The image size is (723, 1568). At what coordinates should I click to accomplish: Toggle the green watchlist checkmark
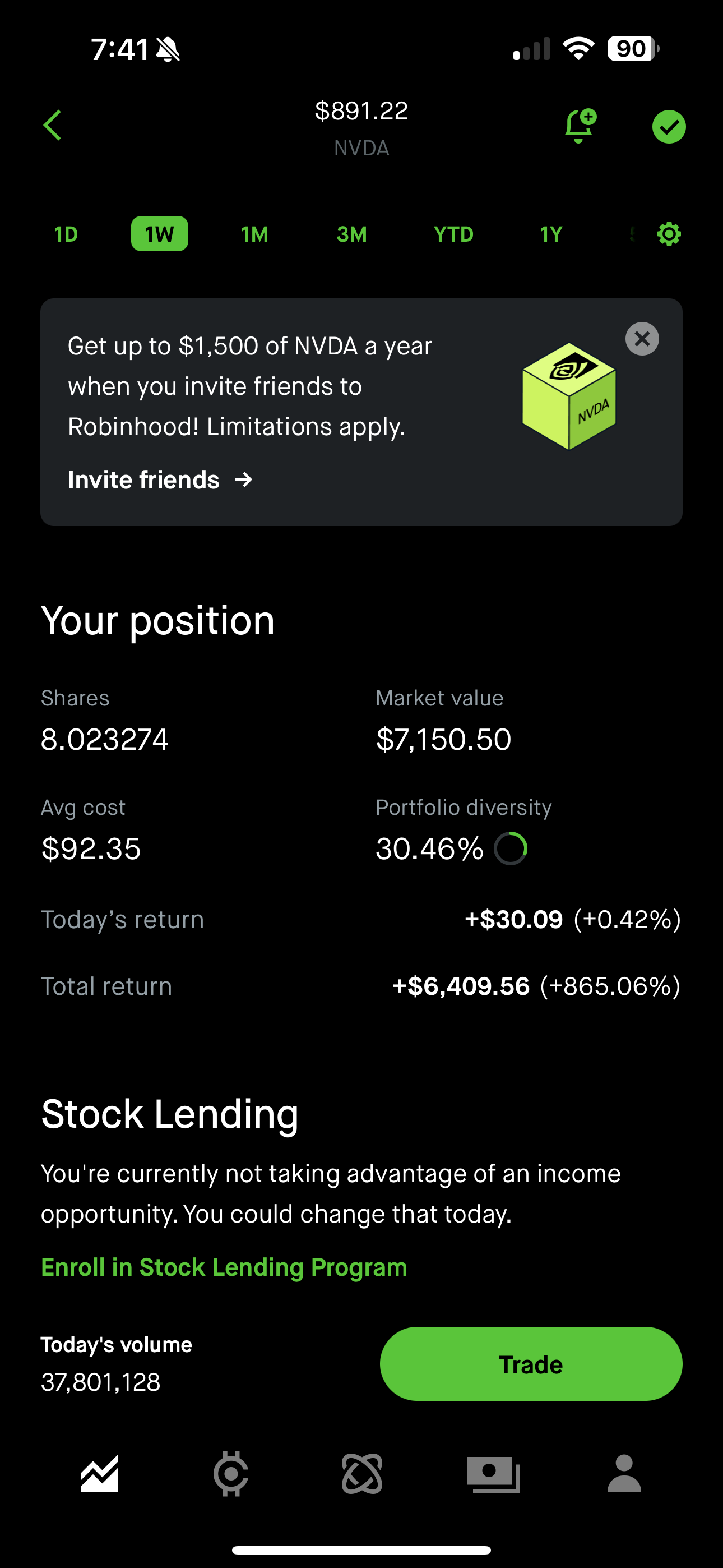[x=669, y=127]
